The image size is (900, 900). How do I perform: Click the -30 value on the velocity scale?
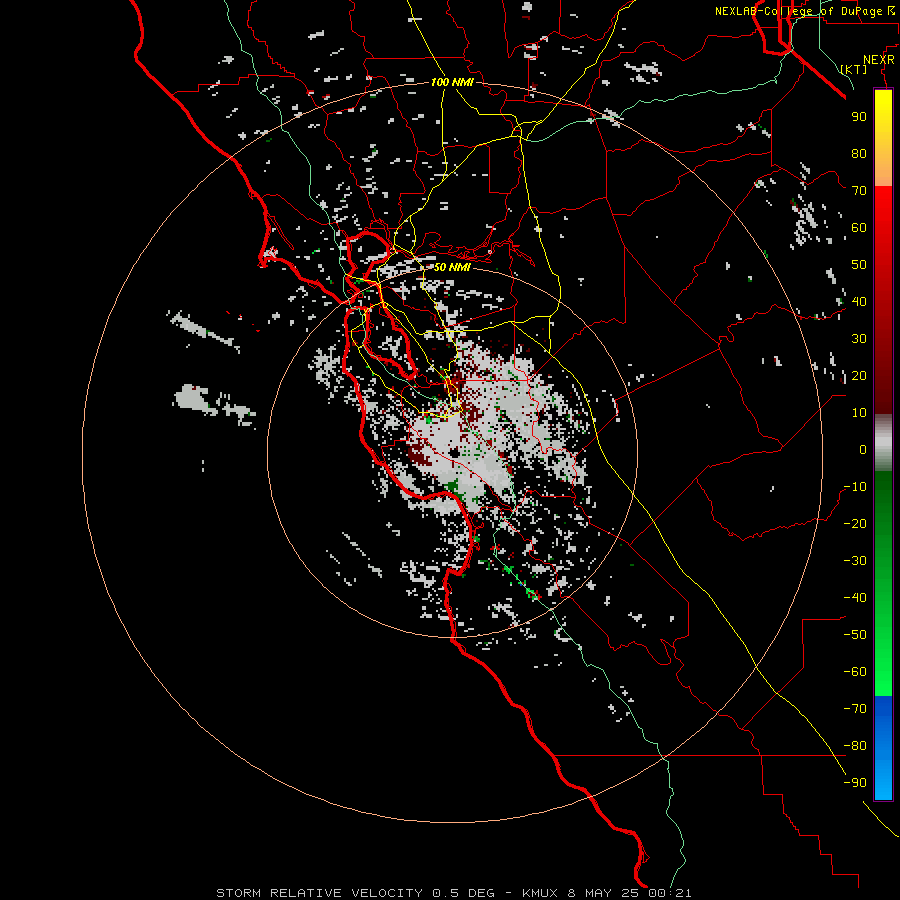click(855, 561)
